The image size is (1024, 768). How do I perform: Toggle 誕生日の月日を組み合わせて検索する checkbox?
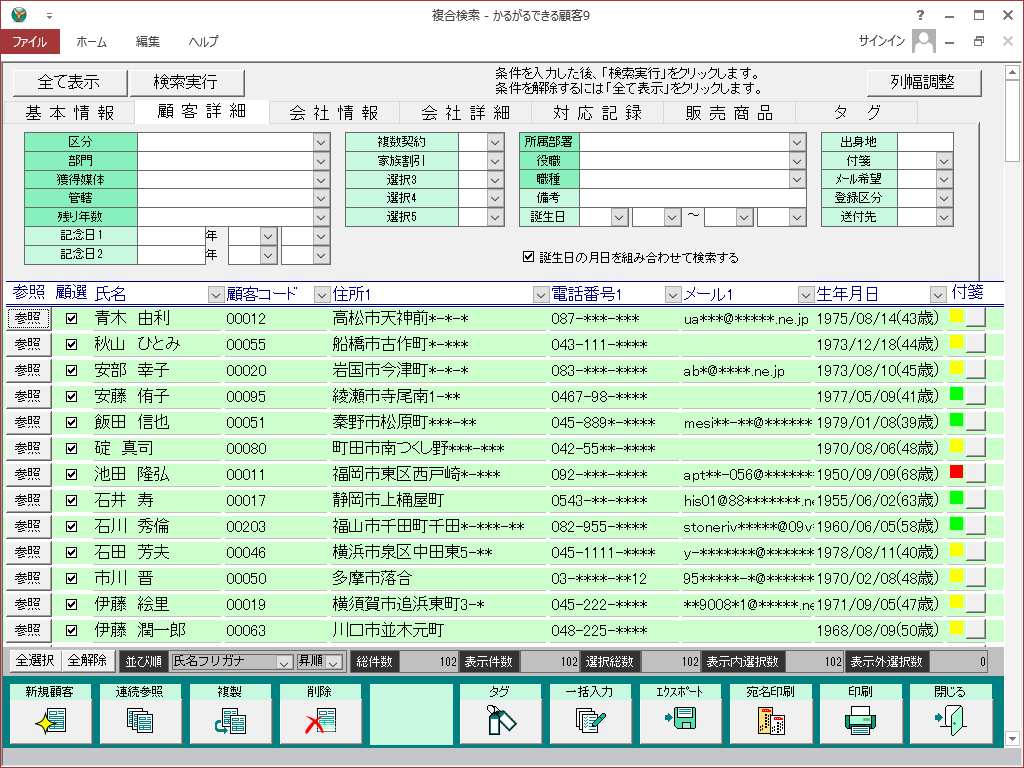[529, 257]
